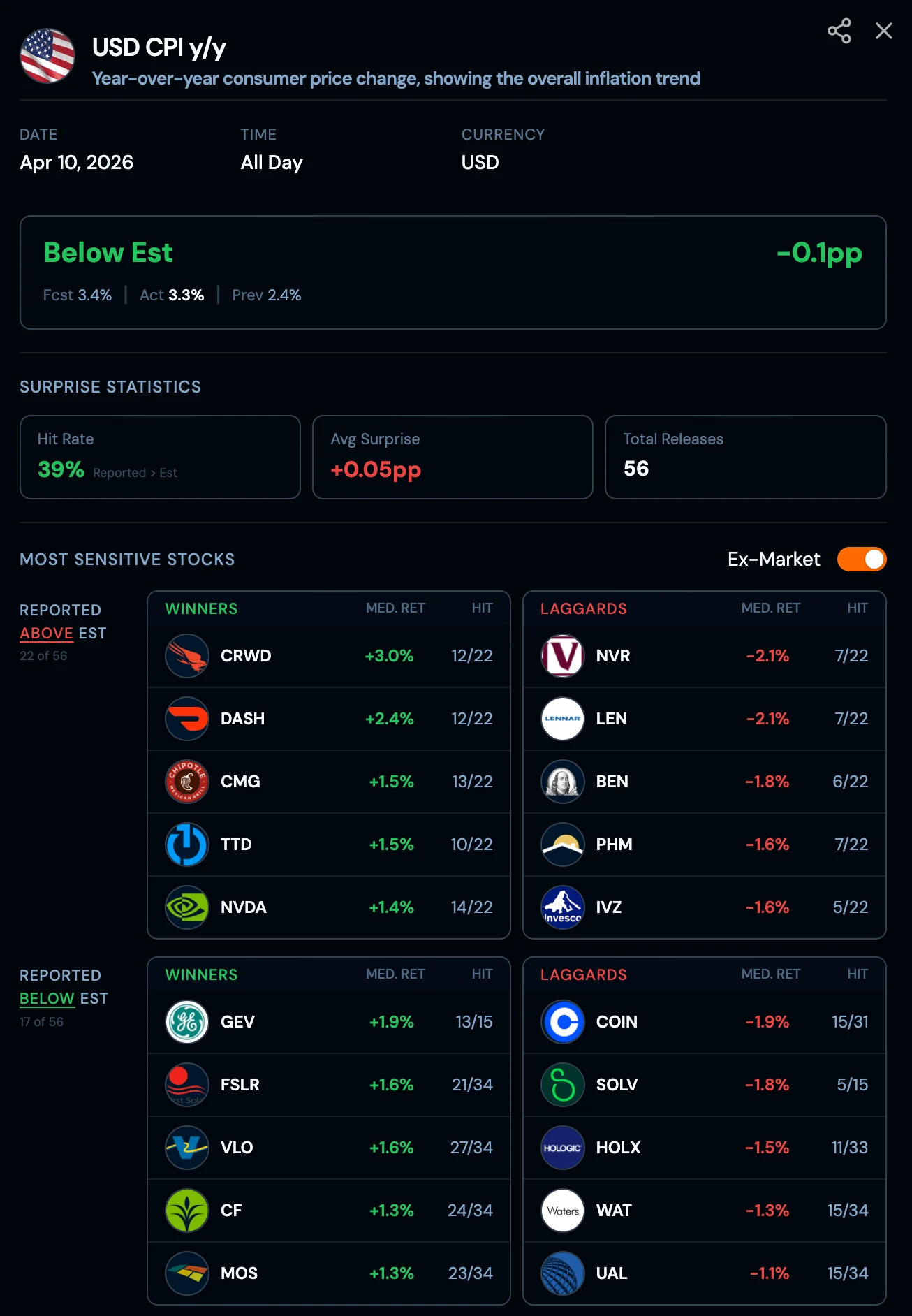Toggle the Ex-Market switch off
The width and height of the screenshot is (912, 1316).
(861, 559)
